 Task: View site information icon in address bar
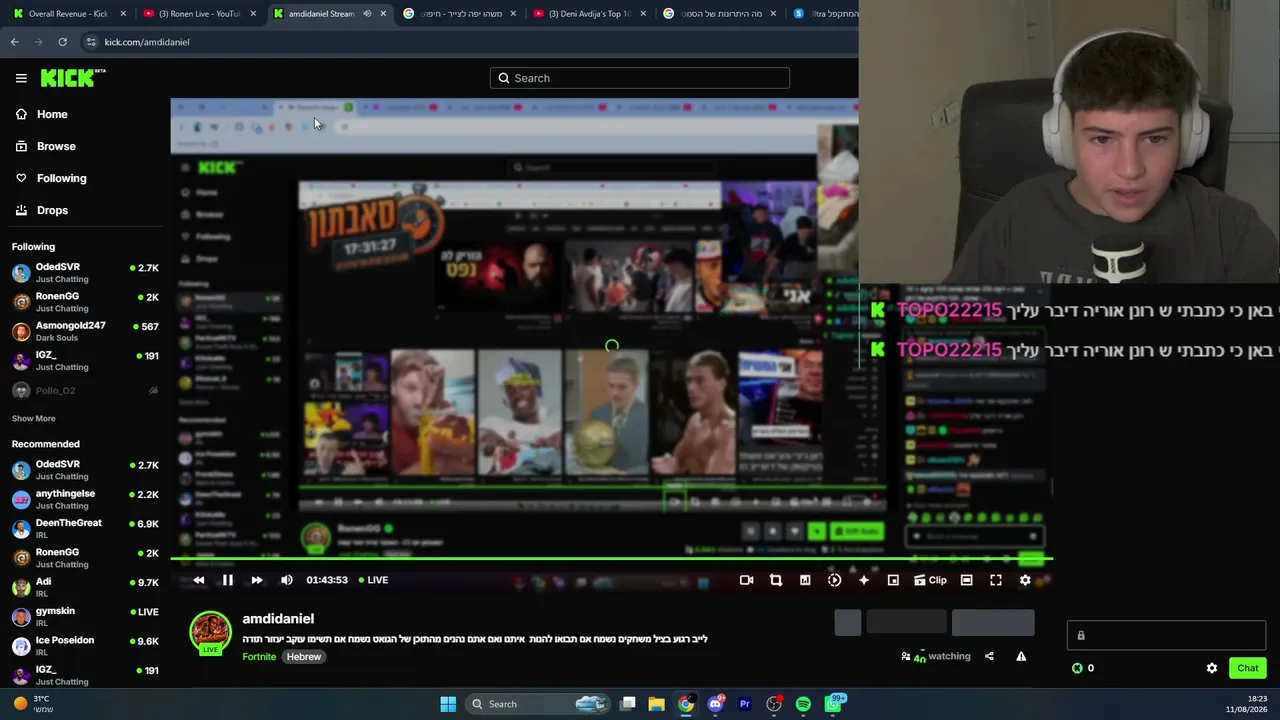pyautogui.click(x=91, y=42)
